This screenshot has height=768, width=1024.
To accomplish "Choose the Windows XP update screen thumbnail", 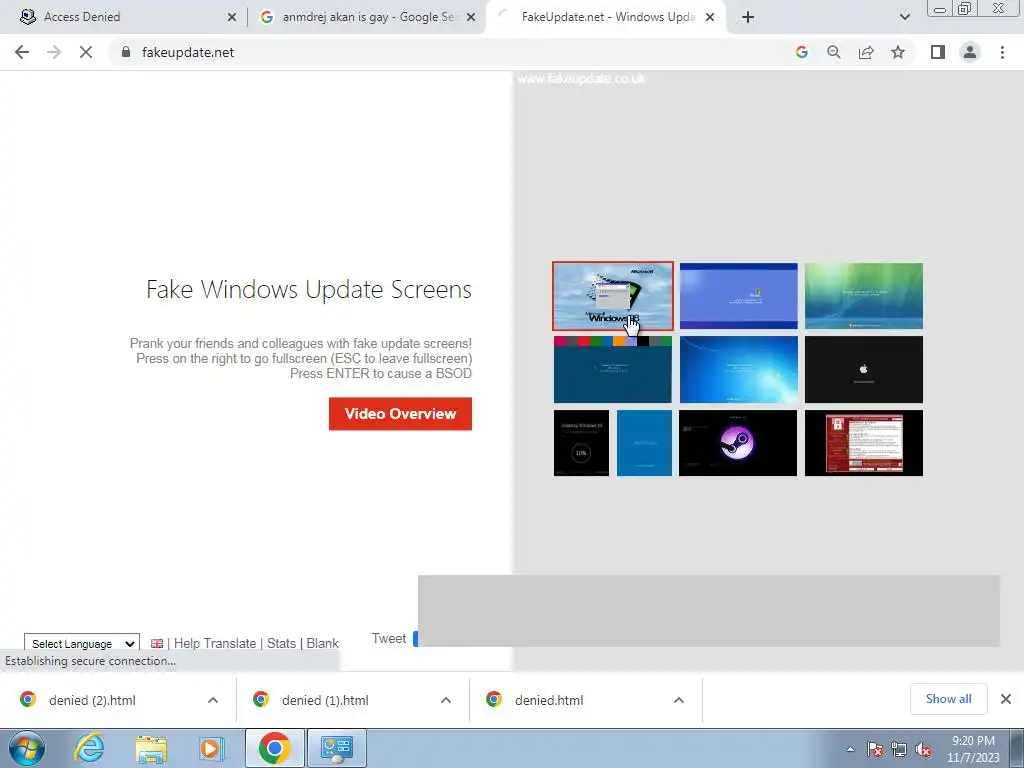I will coord(738,296).
